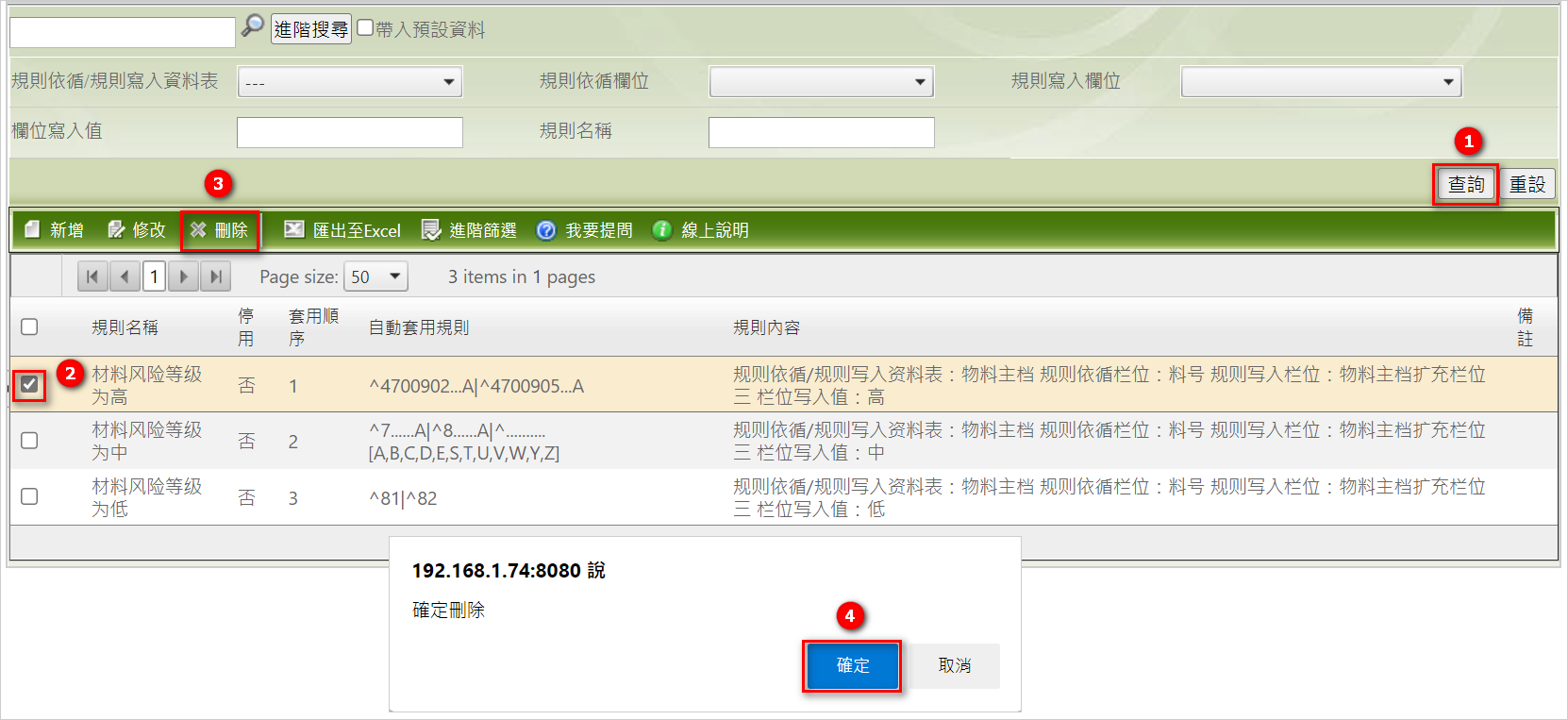Go to first page of the grid
Screen dimensions: 1568x720
tap(92, 276)
